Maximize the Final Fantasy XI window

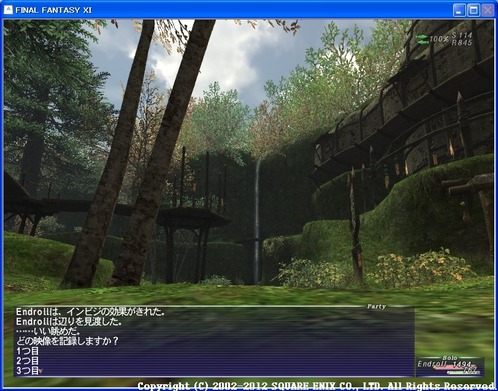473,10
